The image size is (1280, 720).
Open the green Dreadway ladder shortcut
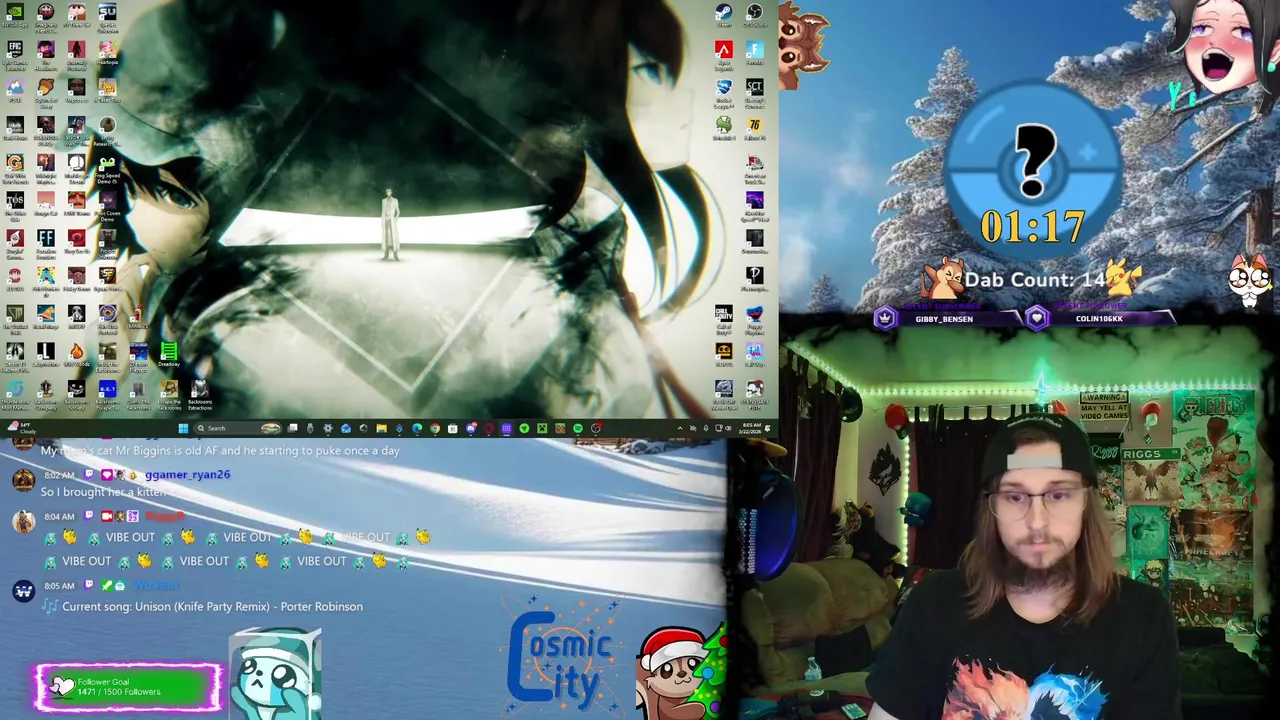point(169,354)
